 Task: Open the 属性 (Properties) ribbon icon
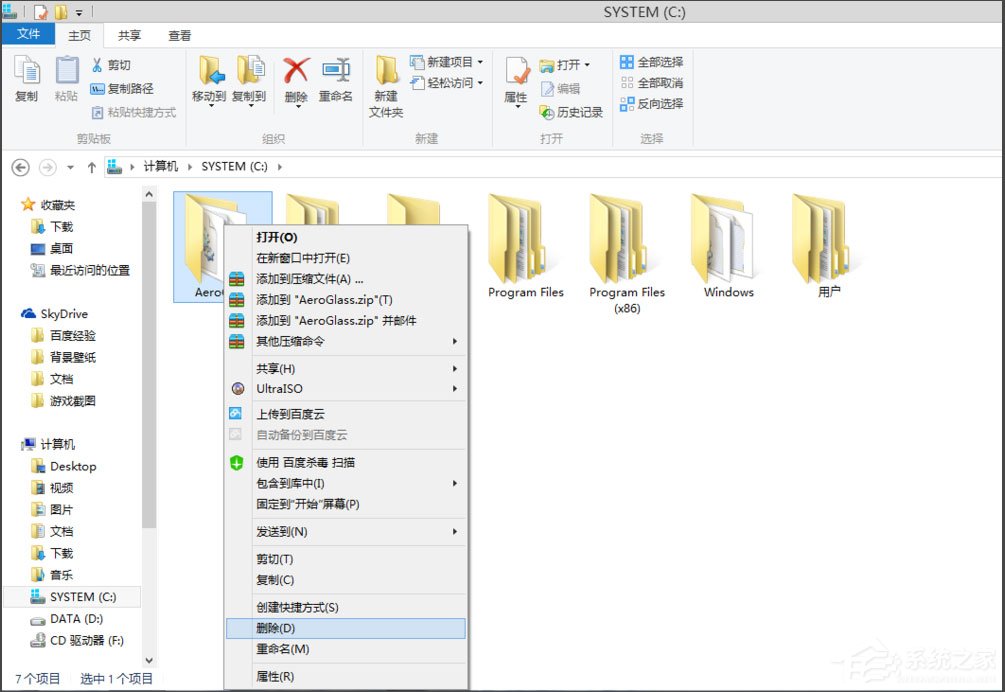pos(516,73)
